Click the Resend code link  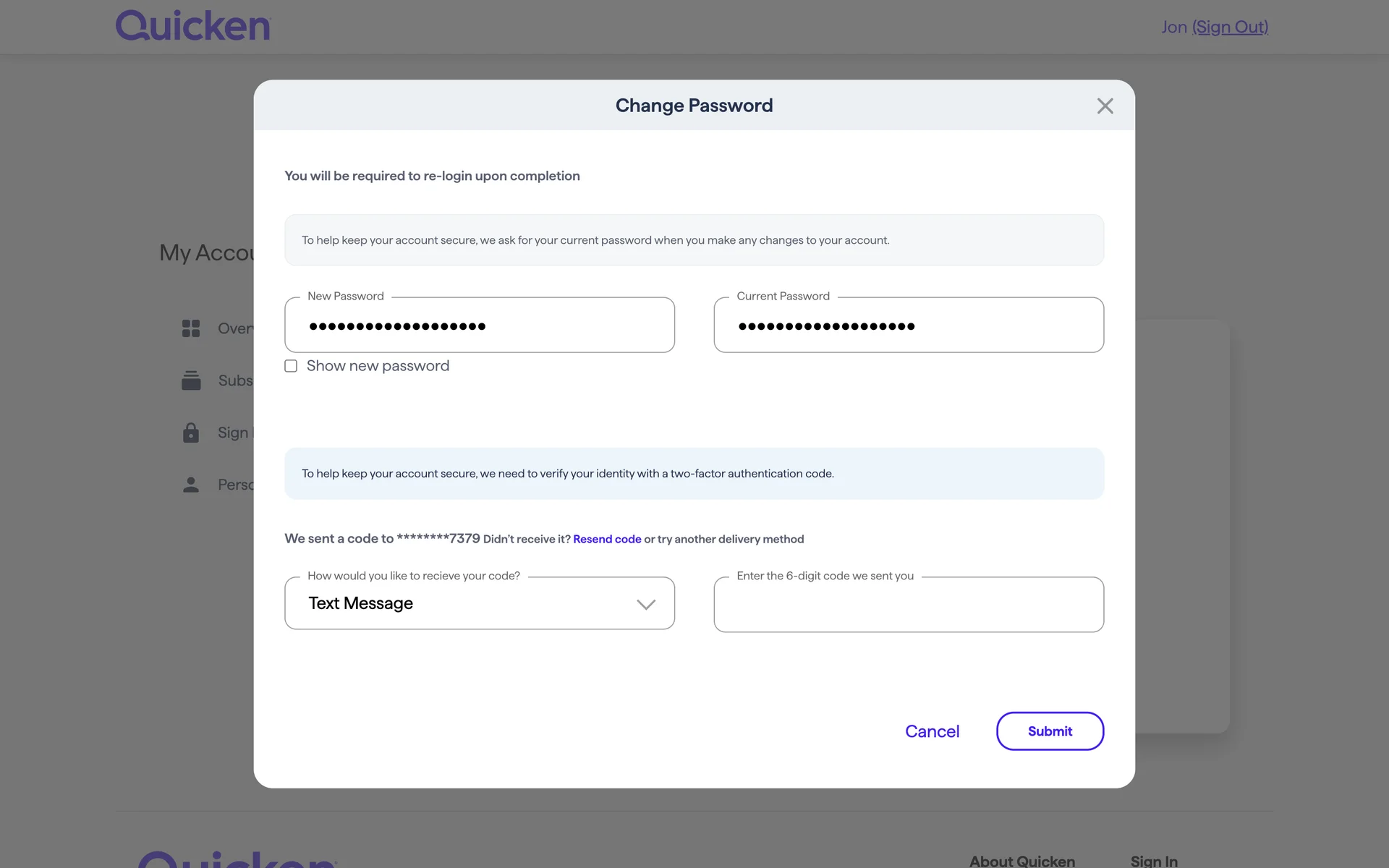607,539
